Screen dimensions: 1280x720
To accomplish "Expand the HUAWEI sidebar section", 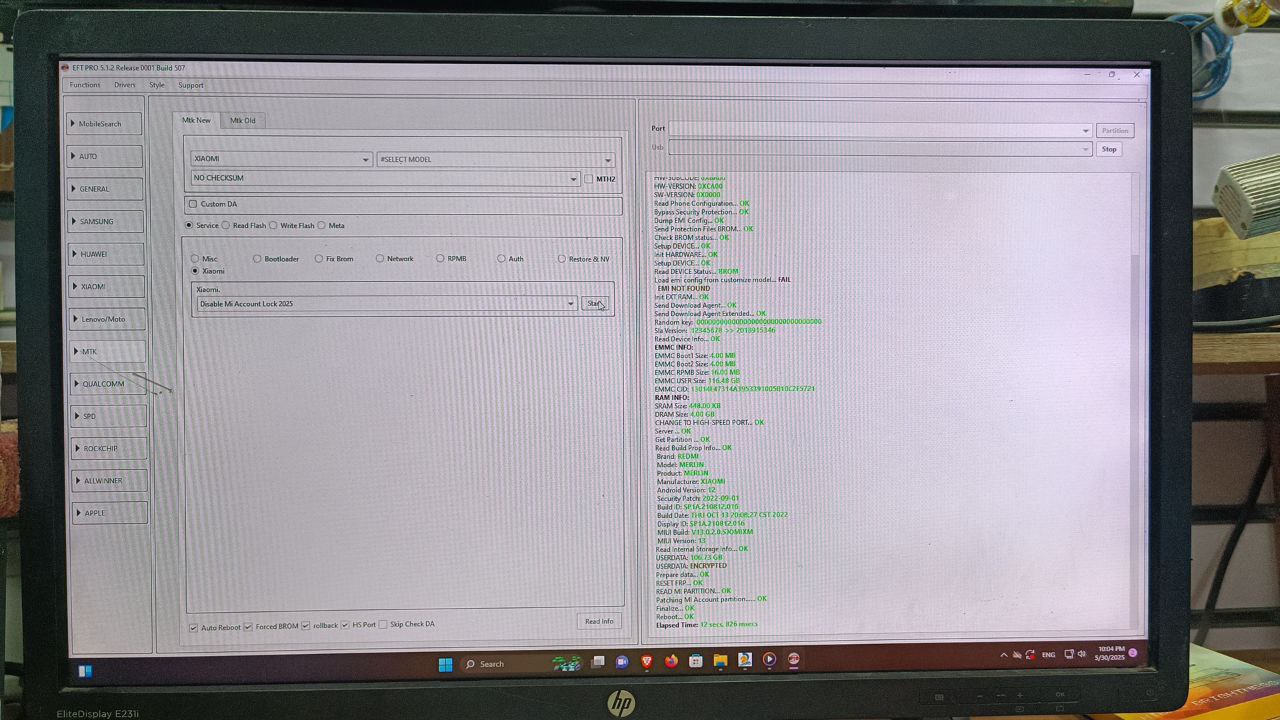I will [x=106, y=254].
